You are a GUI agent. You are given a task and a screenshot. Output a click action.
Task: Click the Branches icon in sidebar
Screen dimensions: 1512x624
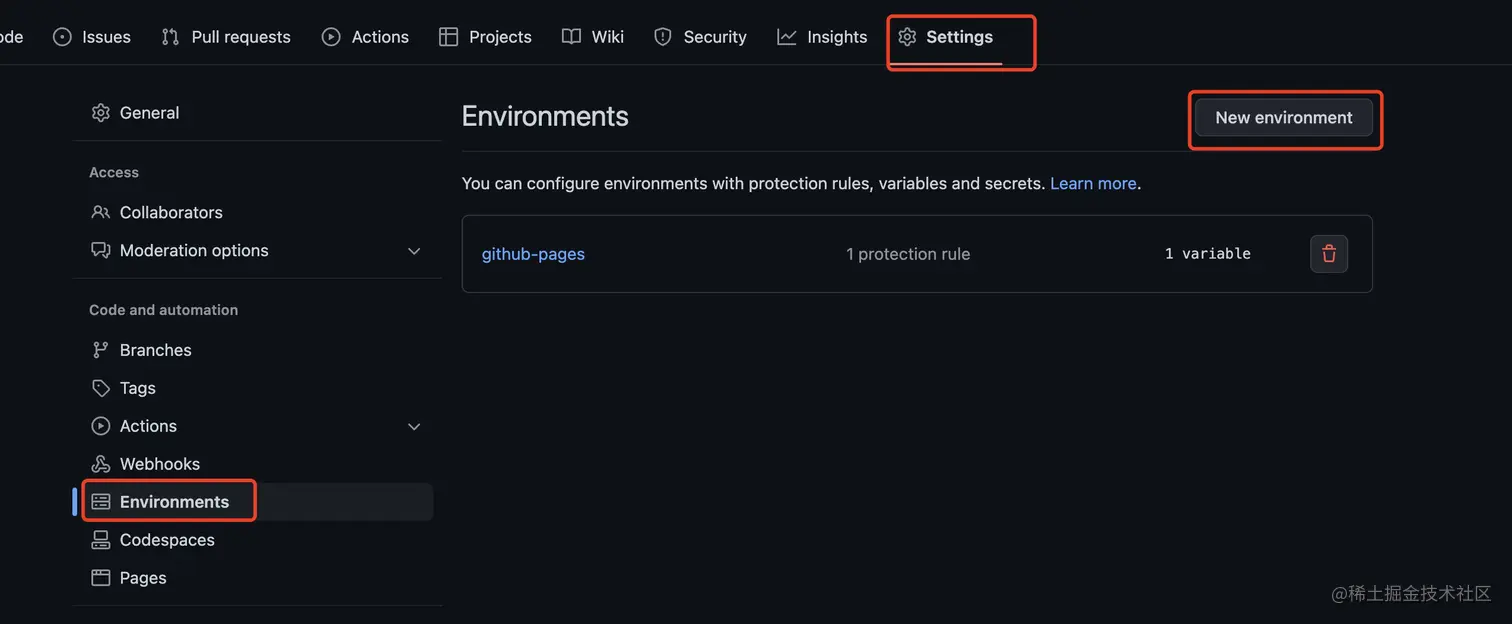point(100,350)
